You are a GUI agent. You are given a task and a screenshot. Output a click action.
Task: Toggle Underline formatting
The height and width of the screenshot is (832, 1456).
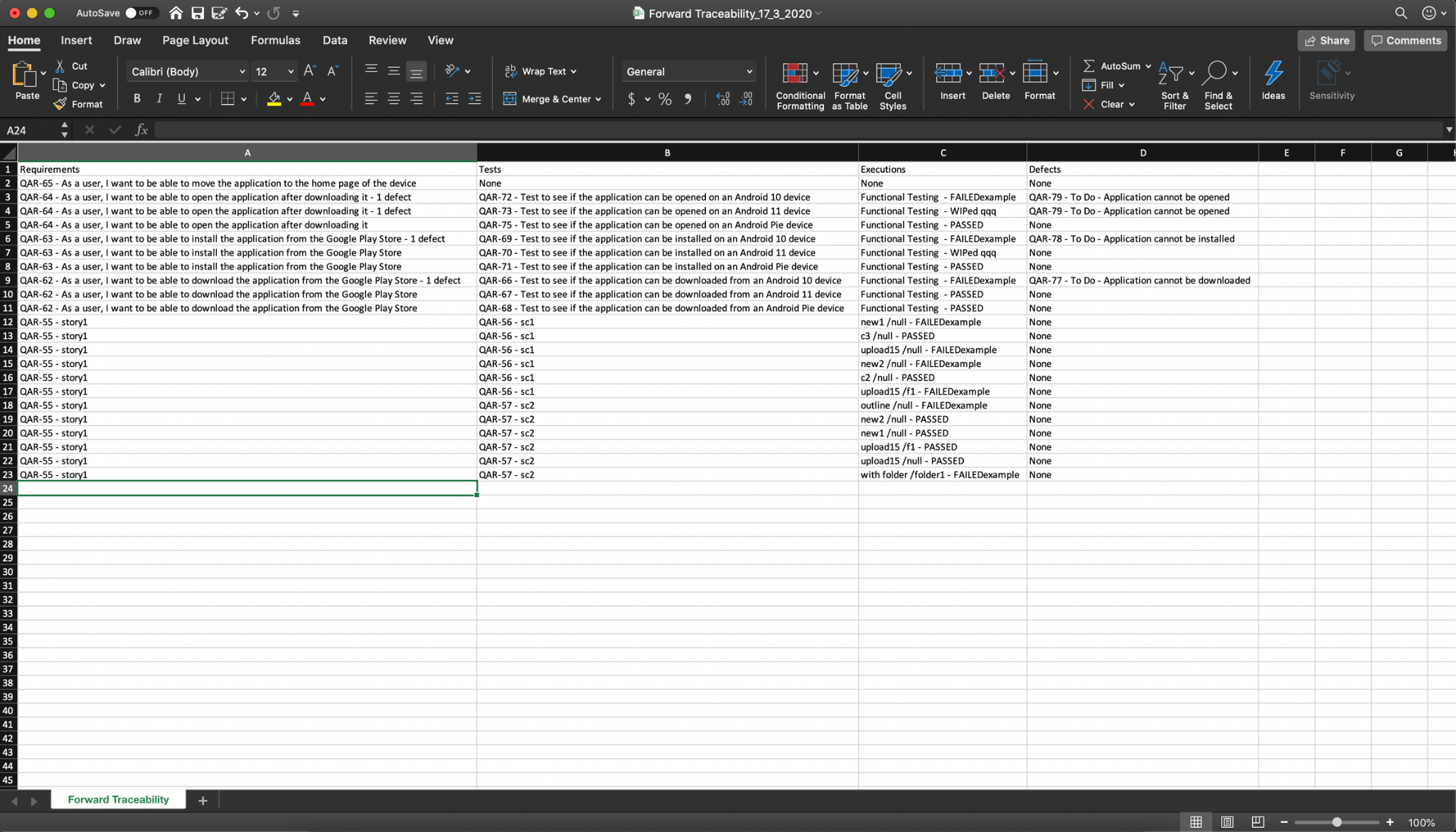click(181, 99)
